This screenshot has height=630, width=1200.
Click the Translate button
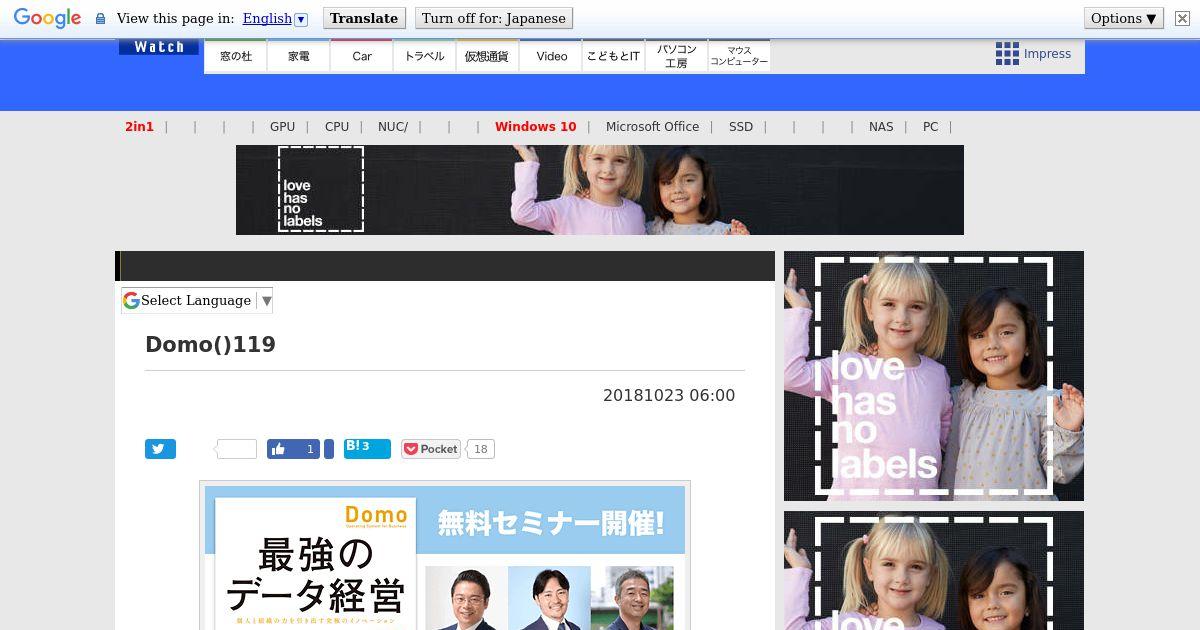click(x=364, y=18)
